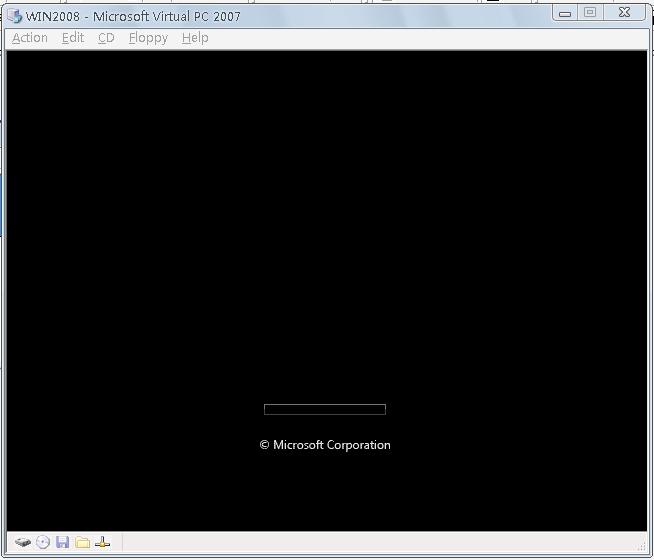Open the Action menu
654x560 pixels.
coord(30,38)
